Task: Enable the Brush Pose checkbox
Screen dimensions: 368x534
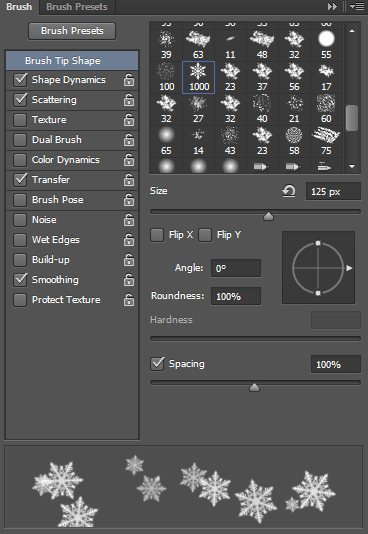Action: click(20, 200)
